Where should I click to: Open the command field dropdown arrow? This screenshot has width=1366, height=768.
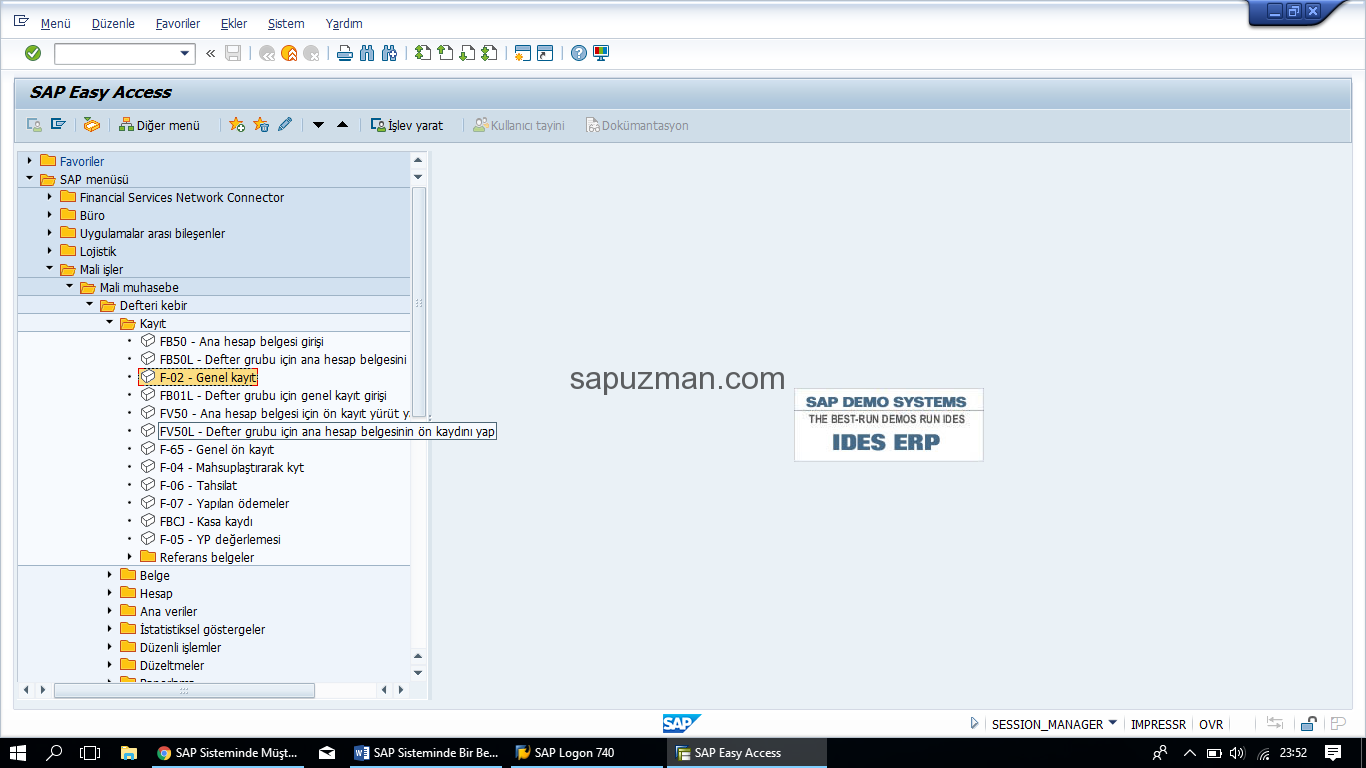184,53
